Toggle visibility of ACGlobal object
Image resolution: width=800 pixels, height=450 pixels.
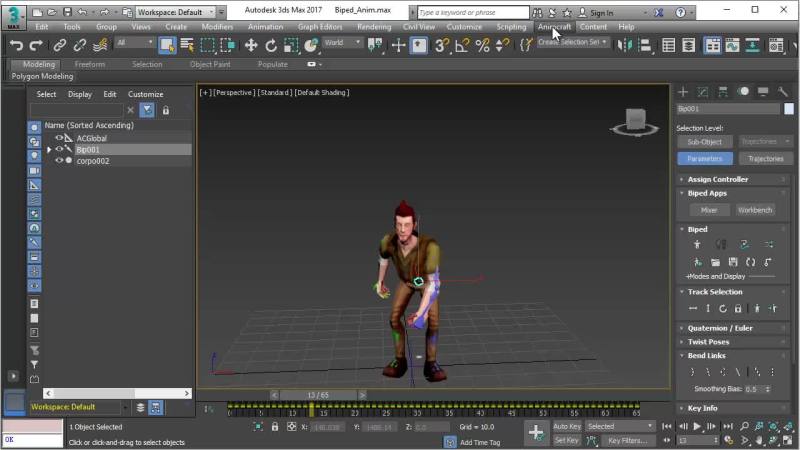pos(59,138)
